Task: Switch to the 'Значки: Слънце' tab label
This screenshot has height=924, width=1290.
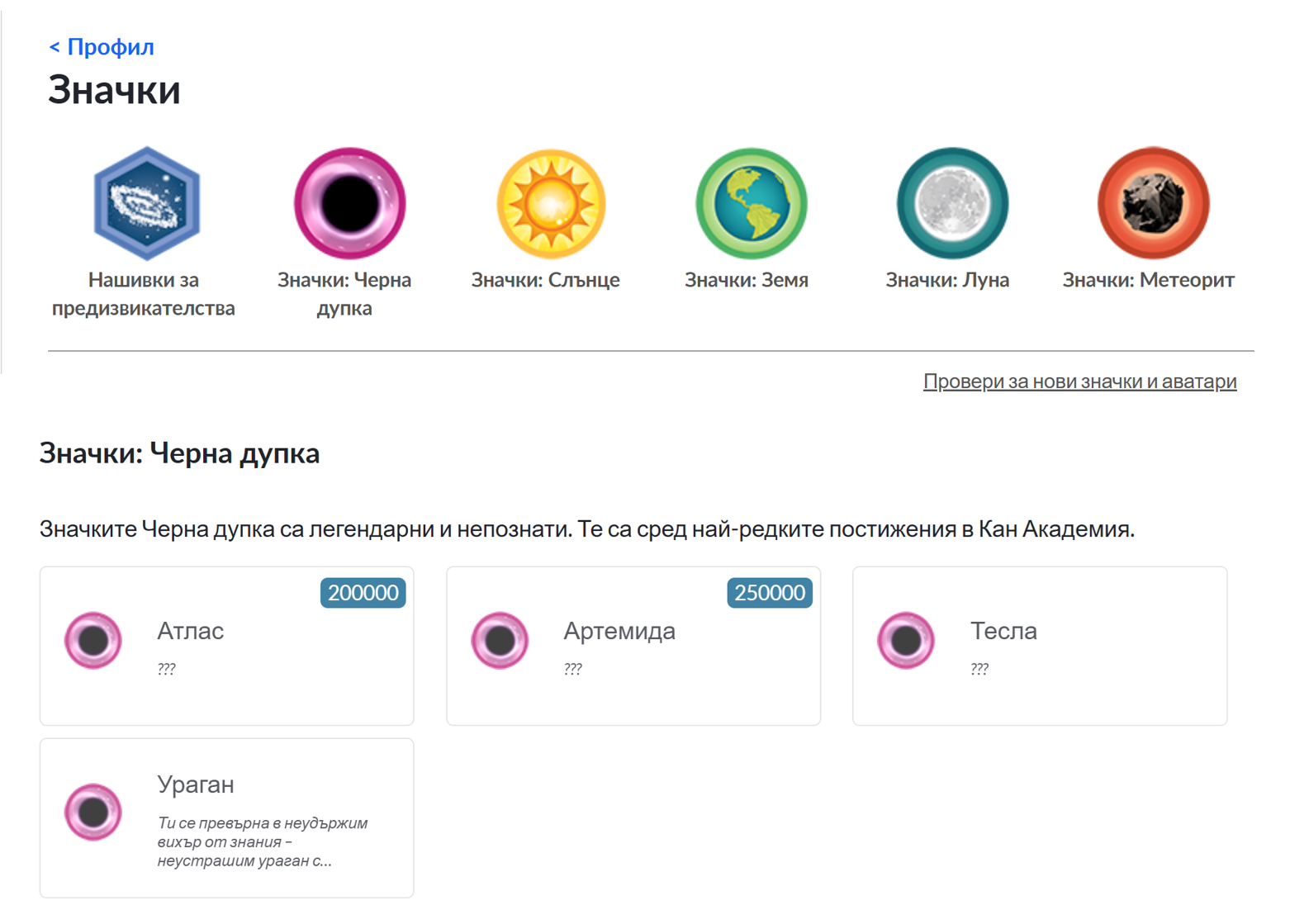Action: [545, 280]
